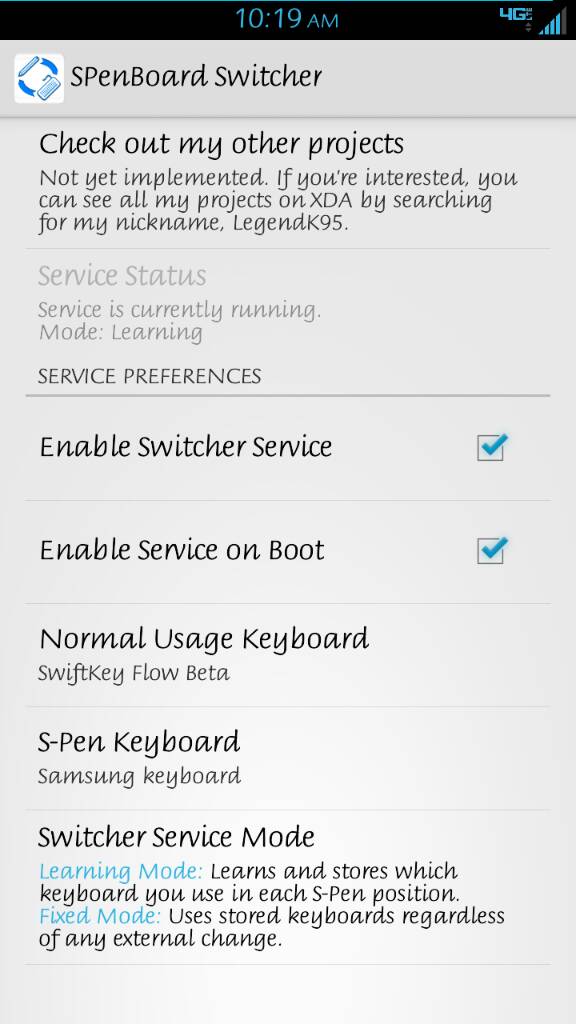Tap the SPenBoard Switcher app icon
This screenshot has height=1024, width=576.
coord(39,78)
